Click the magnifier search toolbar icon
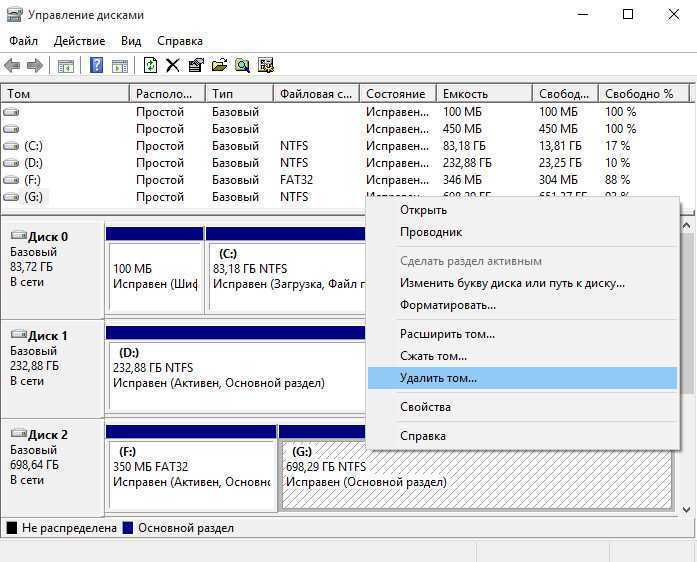Screen dimensions: 697x562 pyautogui.click(x=242, y=65)
